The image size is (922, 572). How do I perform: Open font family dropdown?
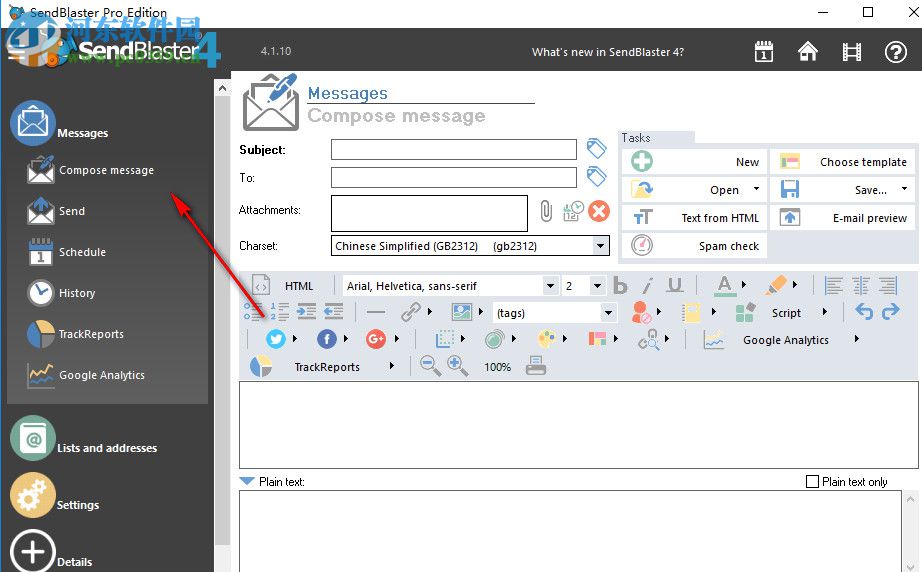pyautogui.click(x=550, y=286)
